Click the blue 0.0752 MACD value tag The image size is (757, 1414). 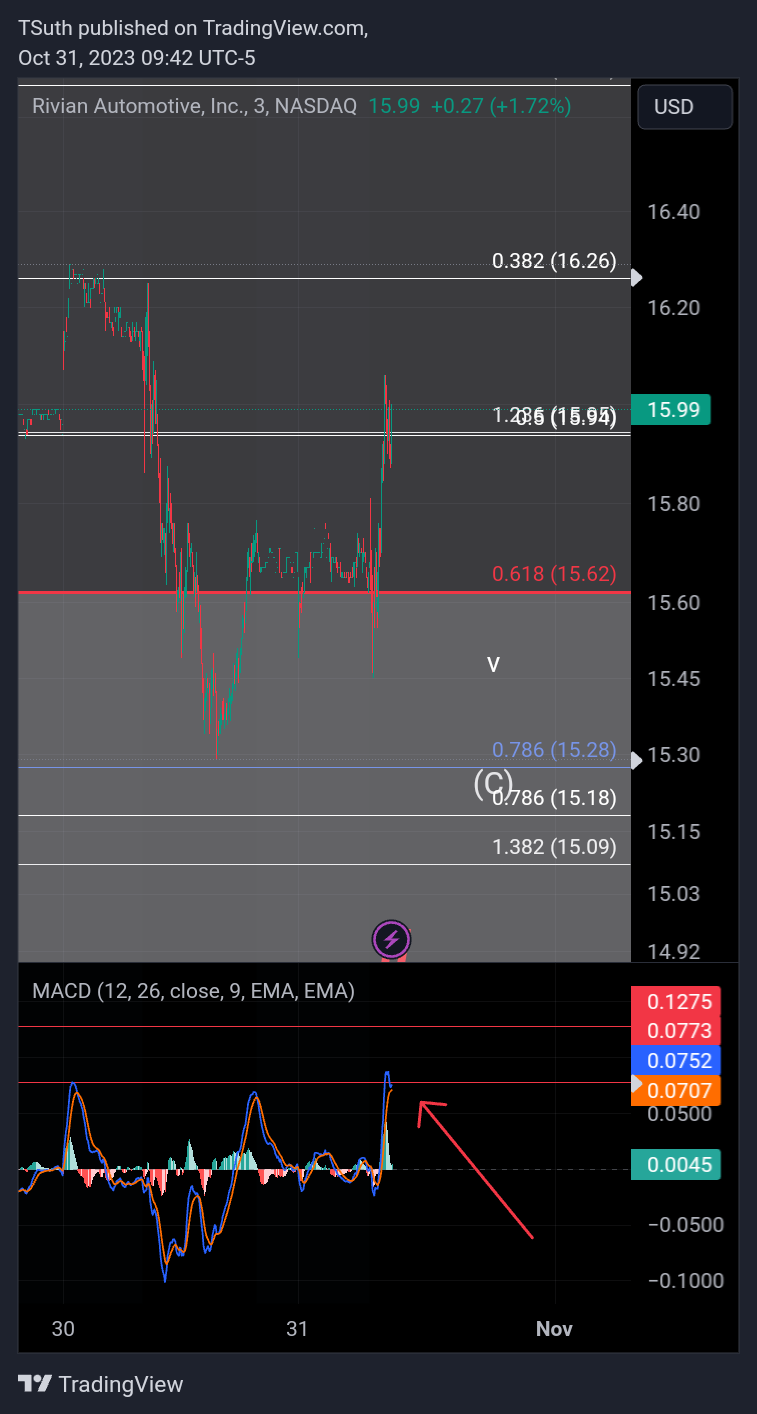pos(676,1061)
